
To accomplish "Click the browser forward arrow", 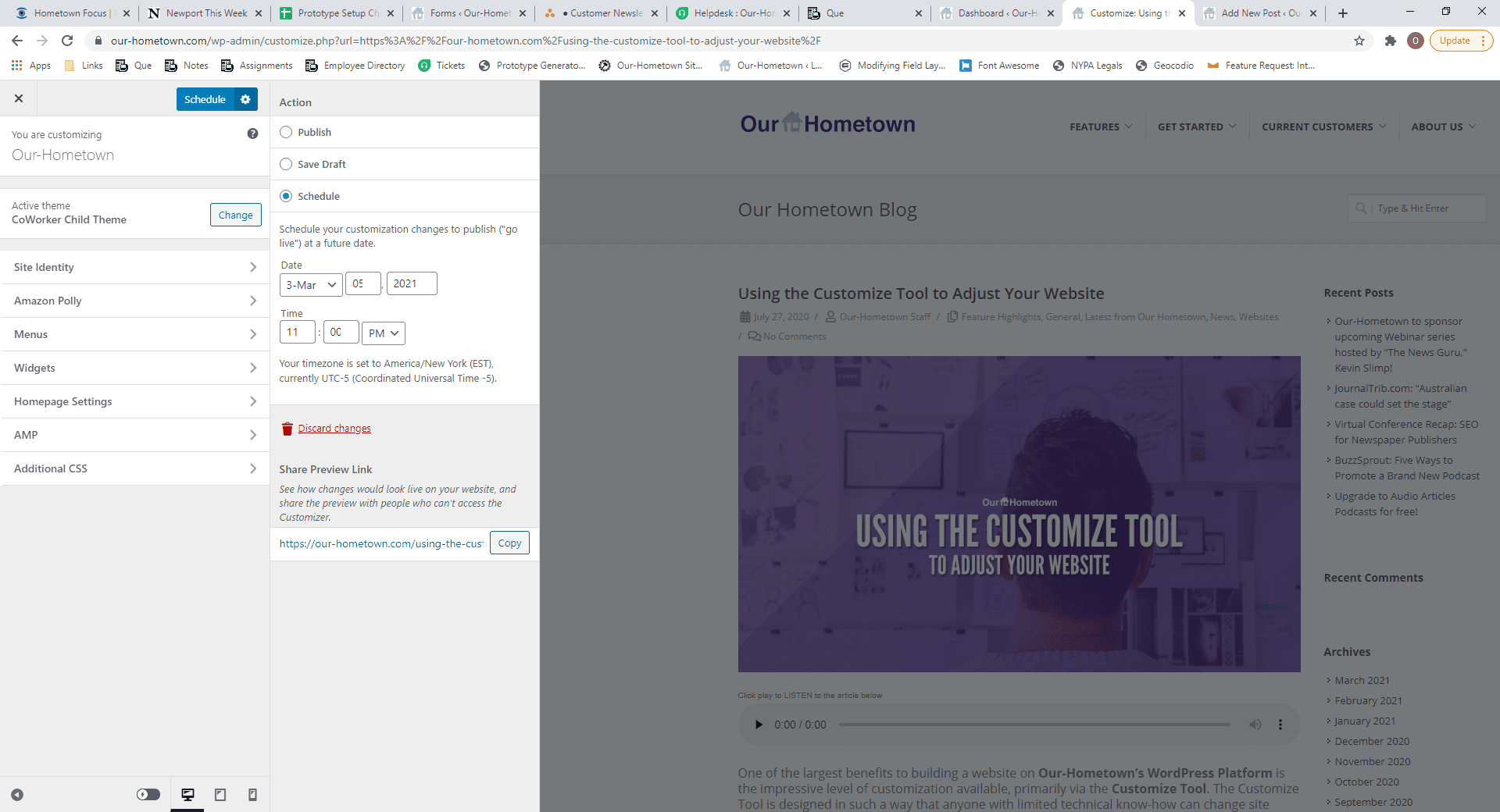I will click(42, 41).
